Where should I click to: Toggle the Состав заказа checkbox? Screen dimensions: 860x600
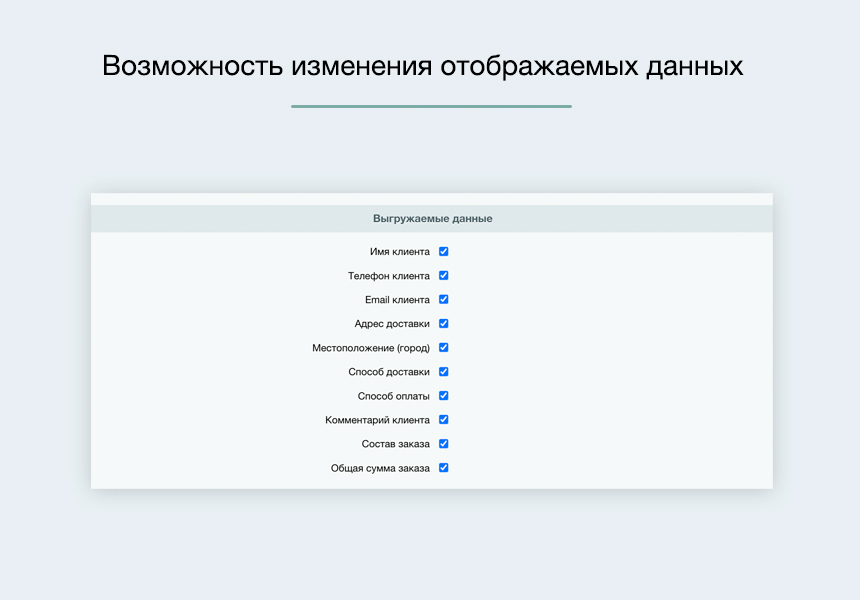tap(443, 443)
